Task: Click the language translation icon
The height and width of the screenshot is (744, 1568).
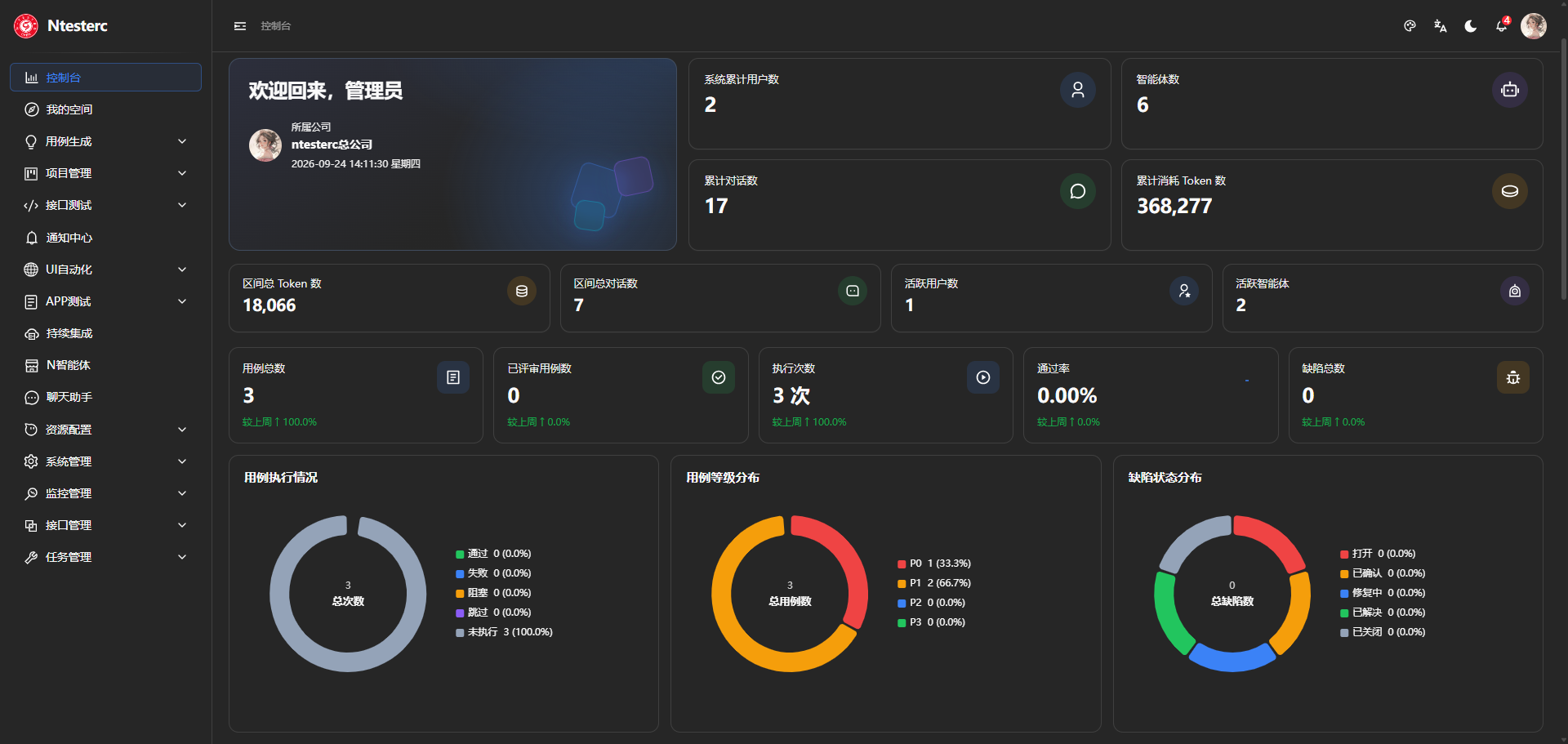Action: pyautogui.click(x=1440, y=26)
